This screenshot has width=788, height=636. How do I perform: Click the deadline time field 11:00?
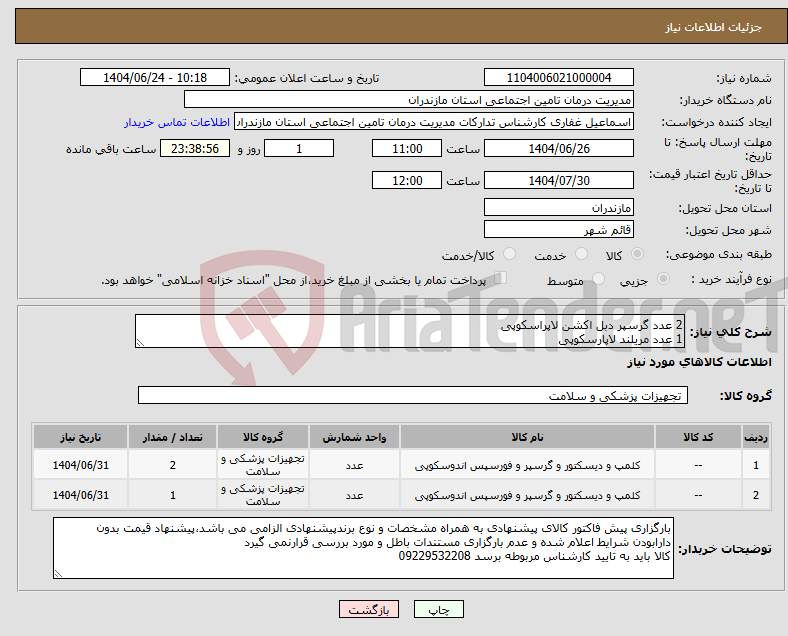point(407,149)
